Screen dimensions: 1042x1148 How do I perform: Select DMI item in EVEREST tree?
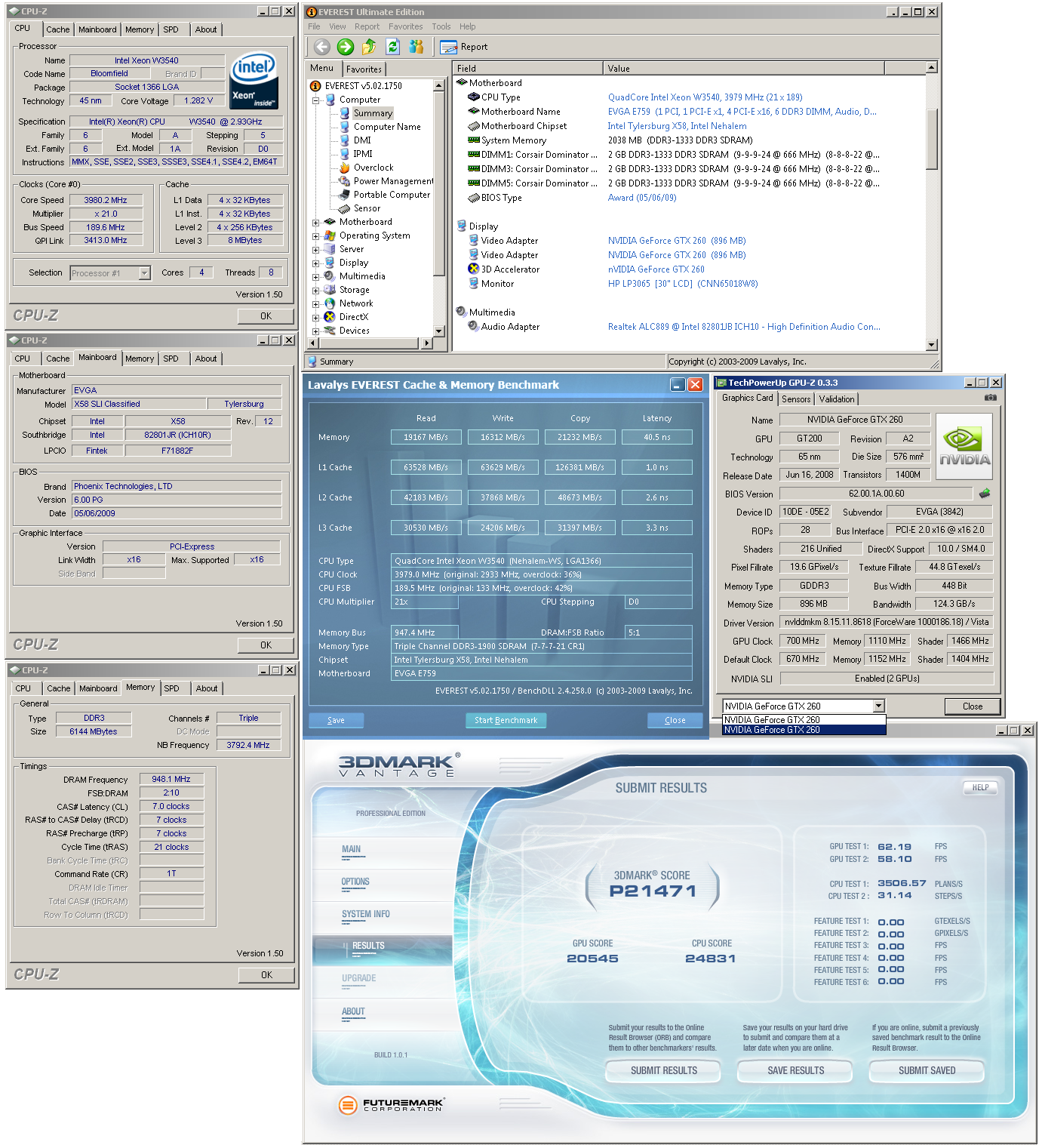pos(362,140)
